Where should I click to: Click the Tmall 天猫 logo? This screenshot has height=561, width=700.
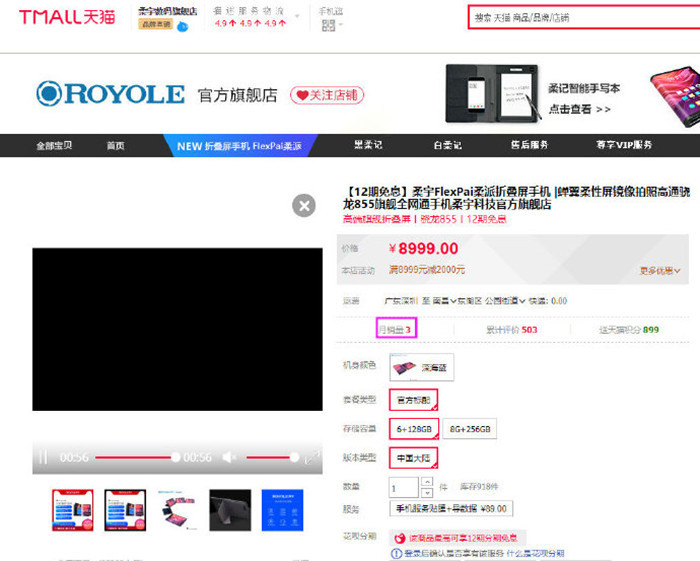coord(66,17)
